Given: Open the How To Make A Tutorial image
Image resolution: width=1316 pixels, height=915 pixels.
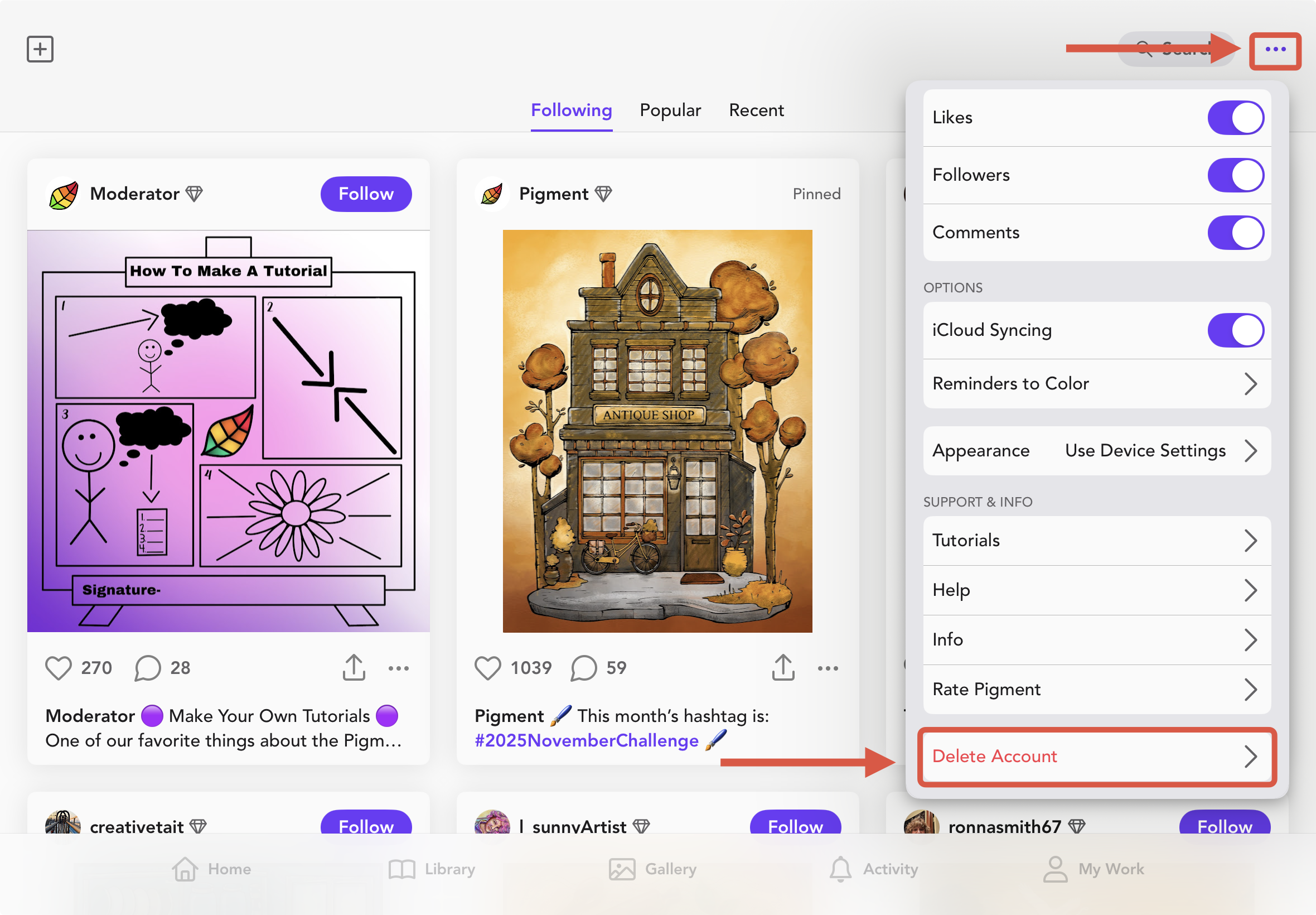Looking at the screenshot, I should 229,431.
